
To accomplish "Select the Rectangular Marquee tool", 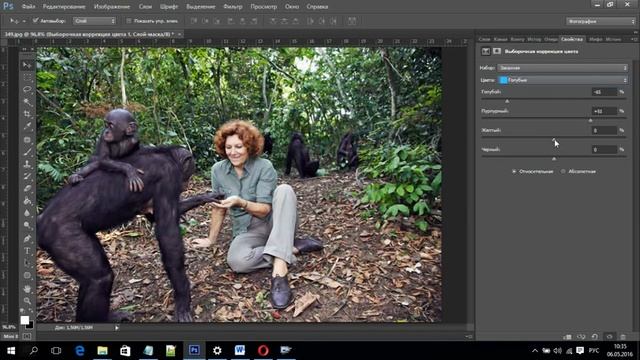I will 27,77.
